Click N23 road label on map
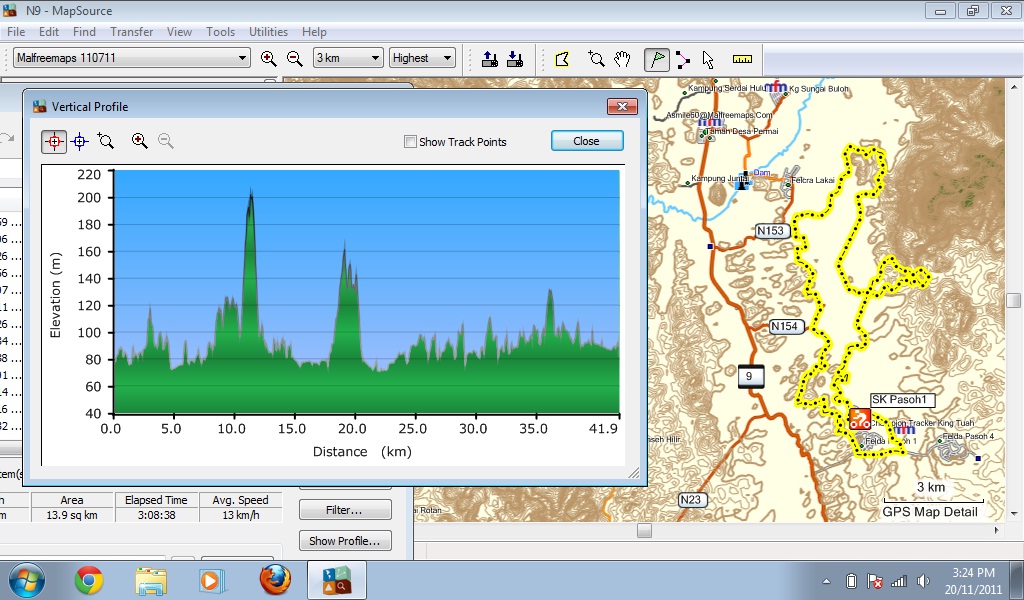The height and width of the screenshot is (600, 1024). pos(690,499)
